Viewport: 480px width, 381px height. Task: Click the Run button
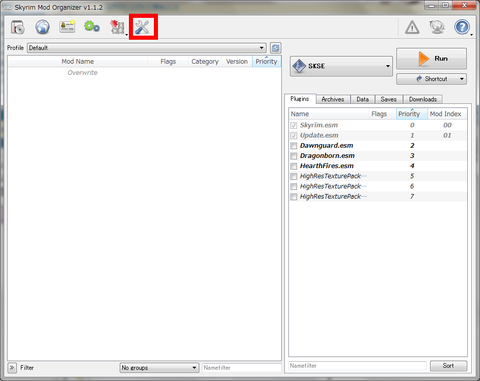(431, 59)
